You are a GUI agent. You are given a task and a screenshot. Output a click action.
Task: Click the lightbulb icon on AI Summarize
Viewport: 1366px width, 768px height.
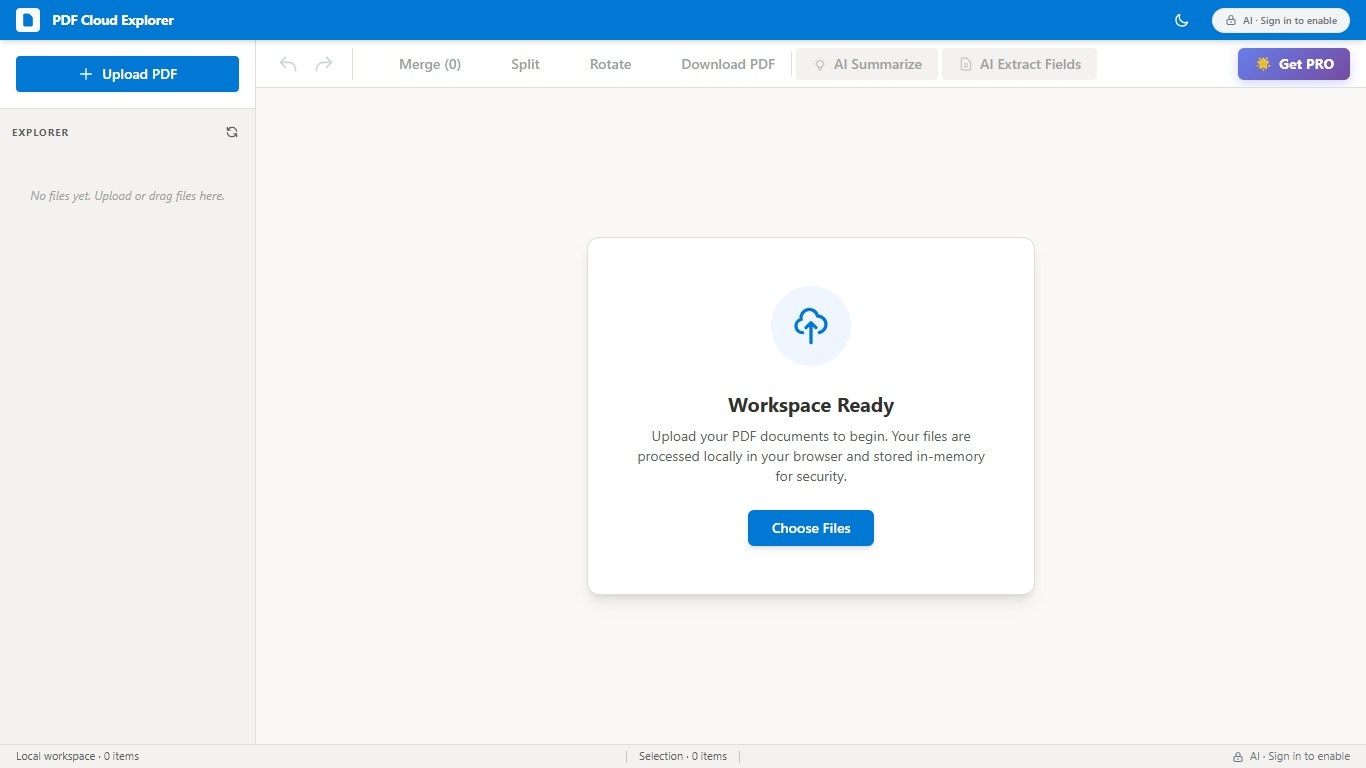819,64
